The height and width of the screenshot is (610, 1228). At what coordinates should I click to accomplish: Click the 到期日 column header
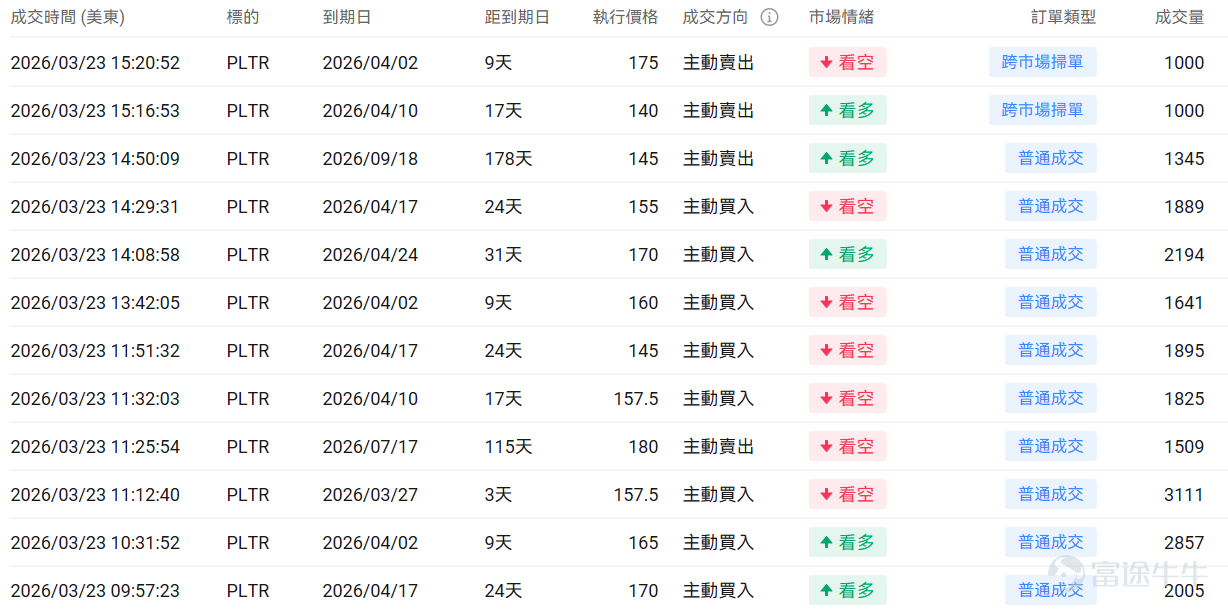pyautogui.click(x=347, y=17)
